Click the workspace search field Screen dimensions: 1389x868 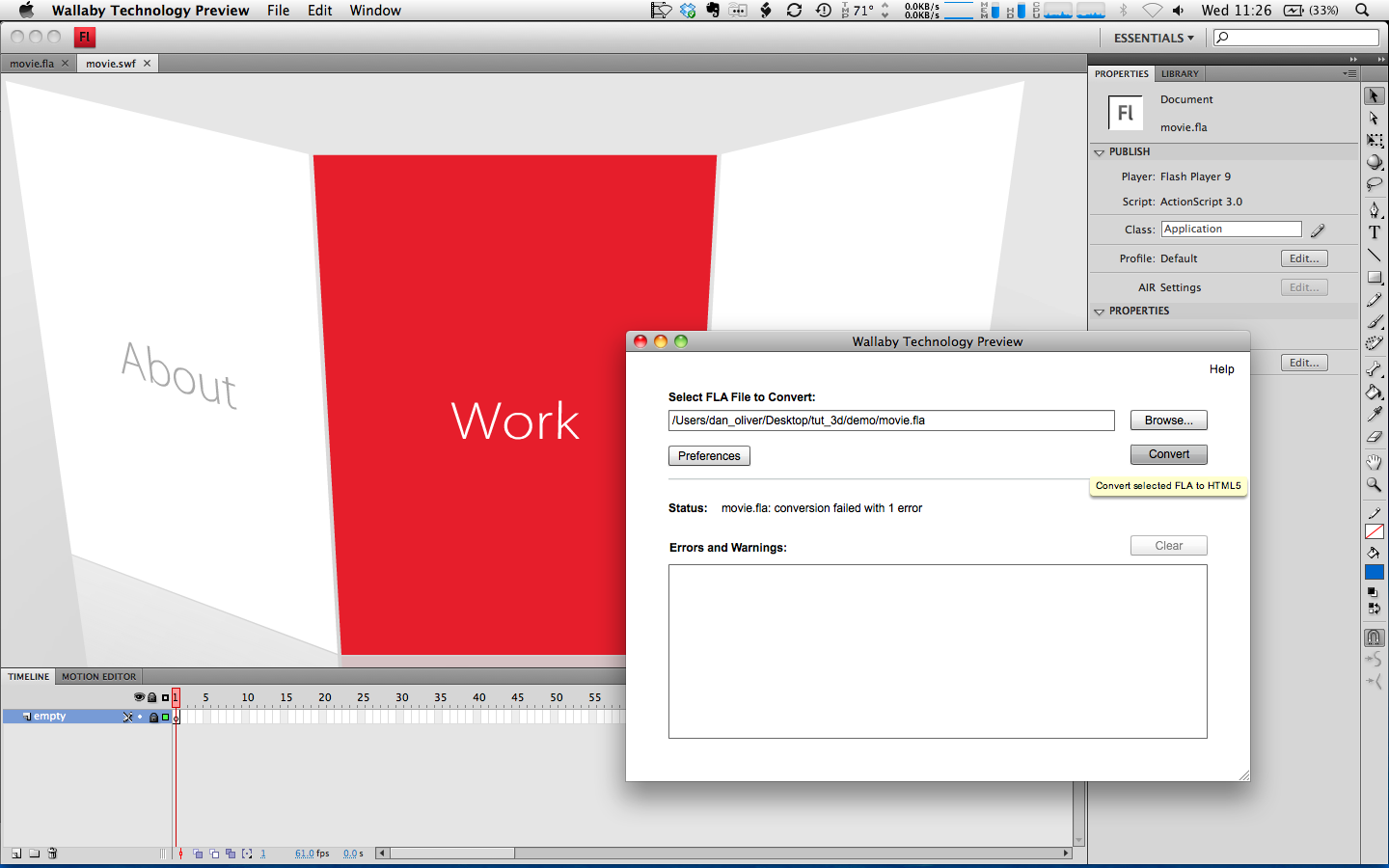tap(1296, 38)
